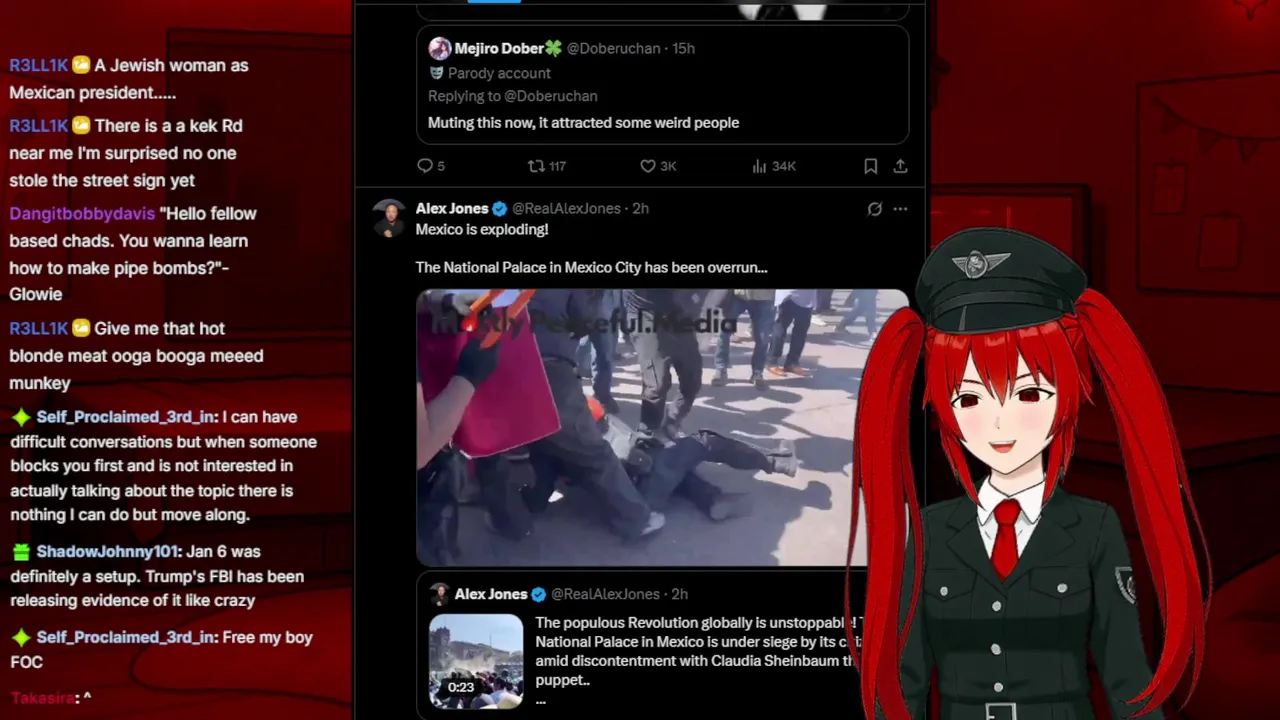The height and width of the screenshot is (720, 1280).
Task: Click green badge next to ShadowJohnny101
Action: [21, 552]
